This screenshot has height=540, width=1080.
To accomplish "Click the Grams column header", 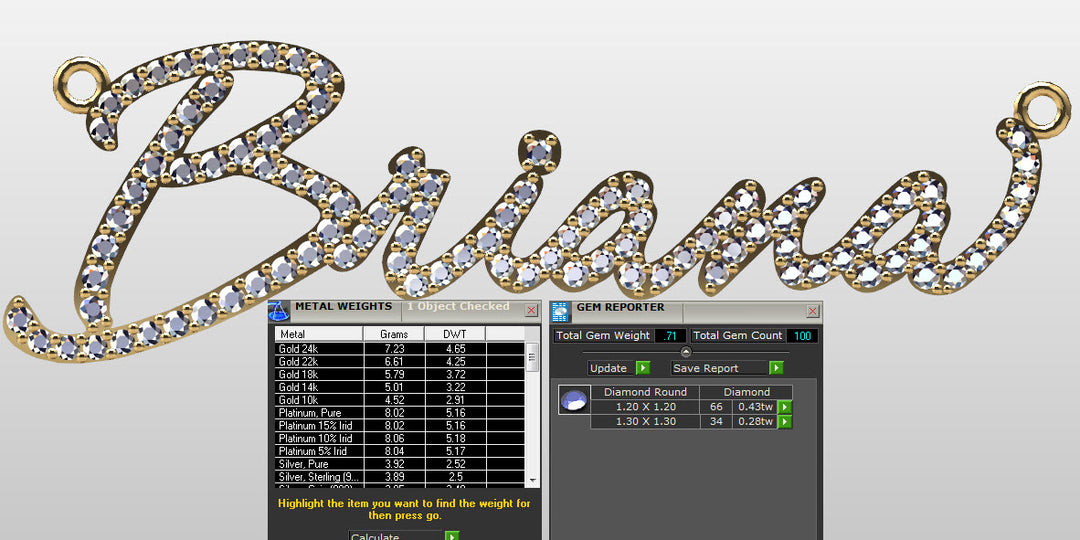I will (x=394, y=334).
